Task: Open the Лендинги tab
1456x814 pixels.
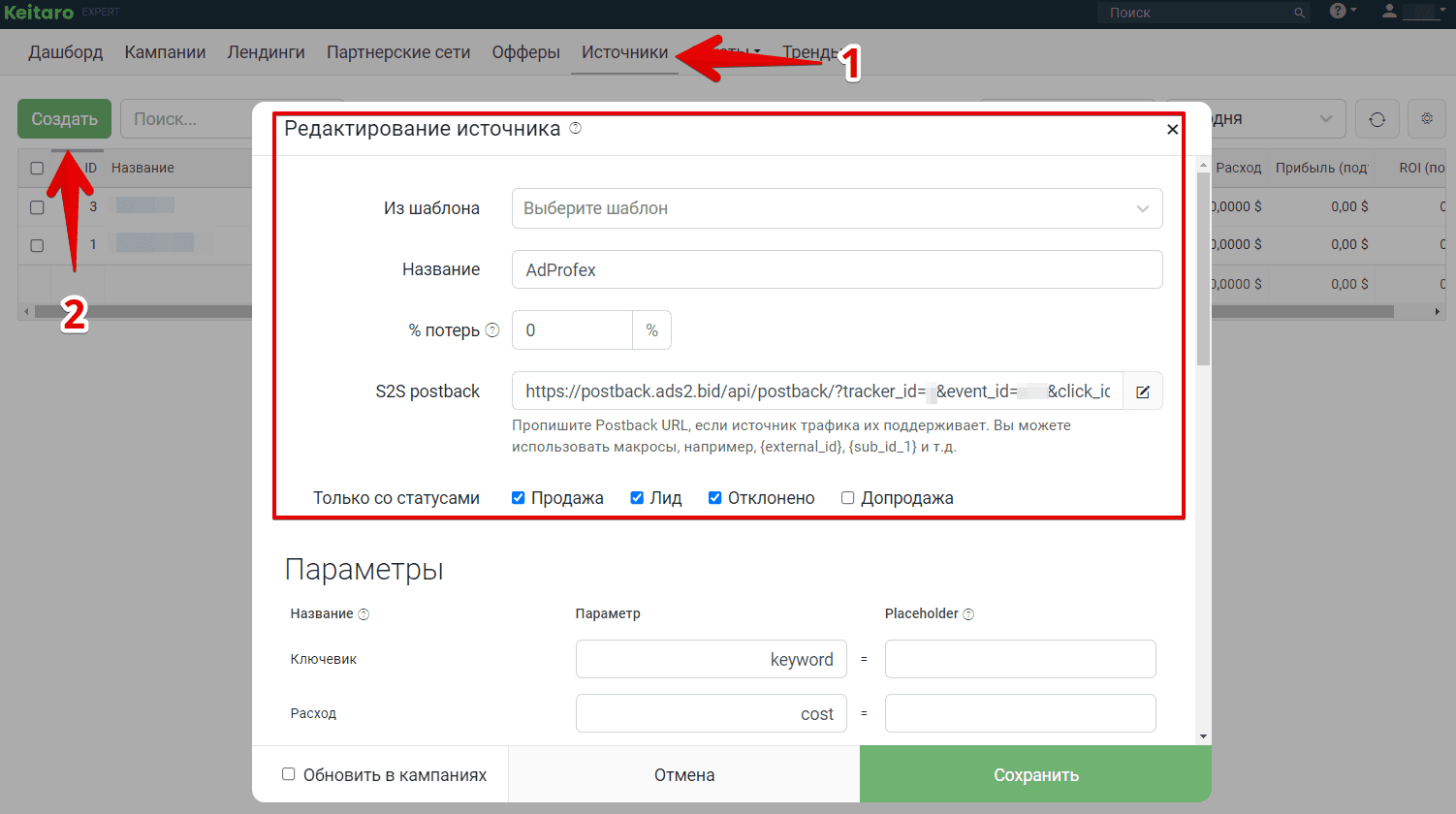Action: [267, 52]
